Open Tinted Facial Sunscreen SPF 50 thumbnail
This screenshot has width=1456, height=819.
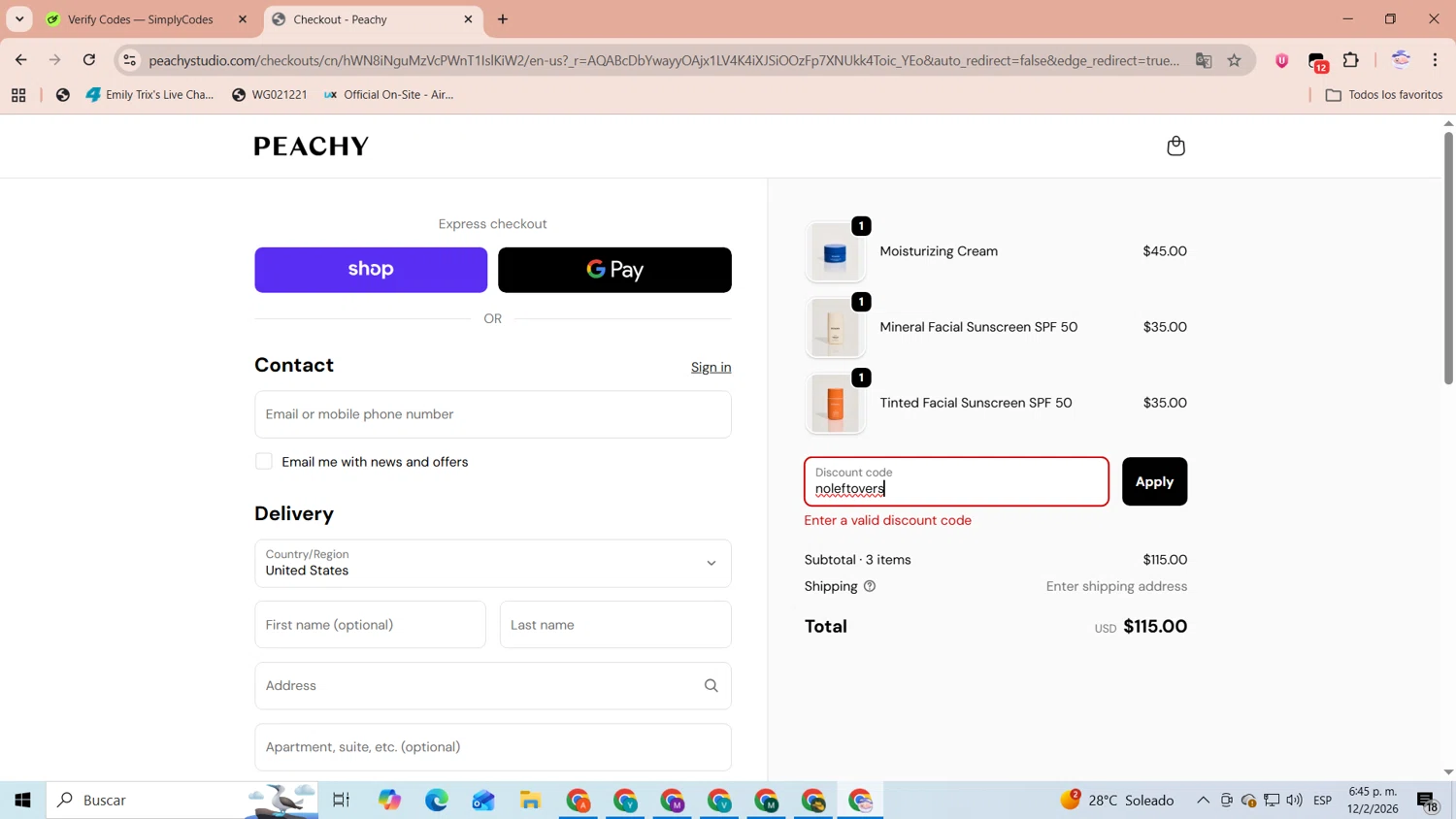tap(835, 404)
